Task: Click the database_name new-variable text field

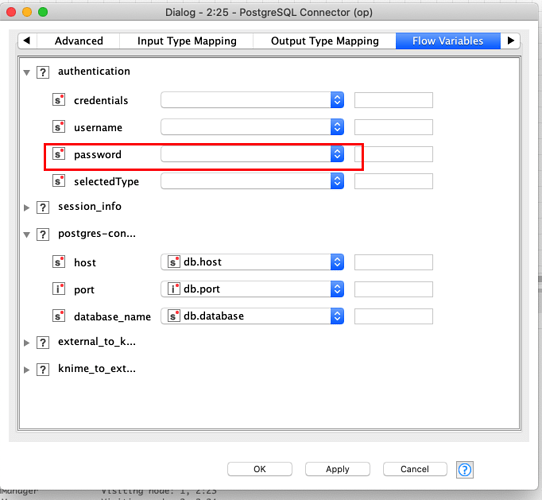Action: coord(393,316)
